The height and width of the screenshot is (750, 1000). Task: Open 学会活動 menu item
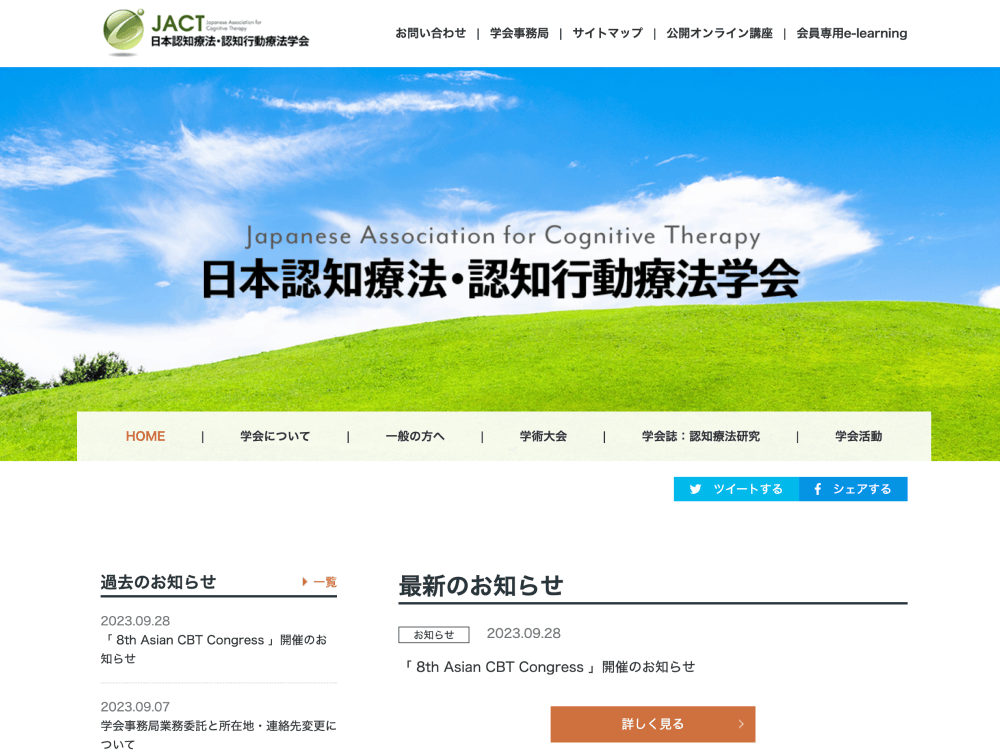(x=858, y=436)
